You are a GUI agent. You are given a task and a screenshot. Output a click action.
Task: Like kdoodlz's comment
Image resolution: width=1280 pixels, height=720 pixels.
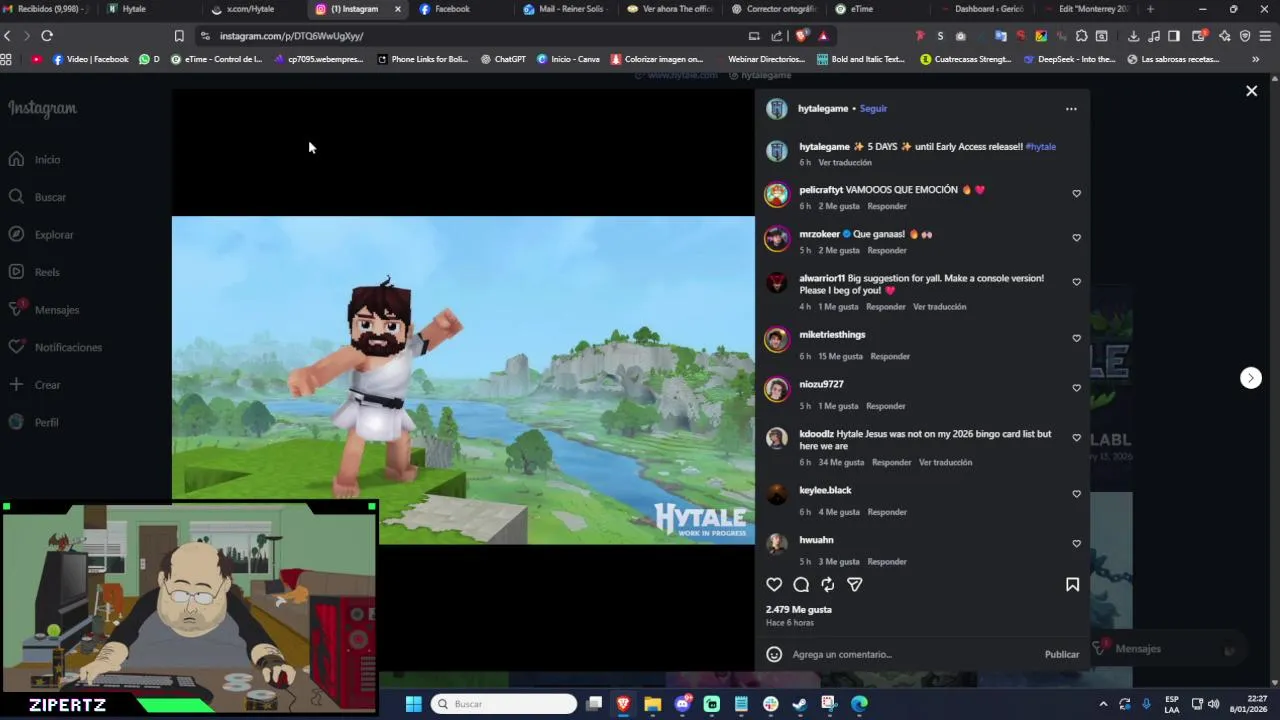1077,438
